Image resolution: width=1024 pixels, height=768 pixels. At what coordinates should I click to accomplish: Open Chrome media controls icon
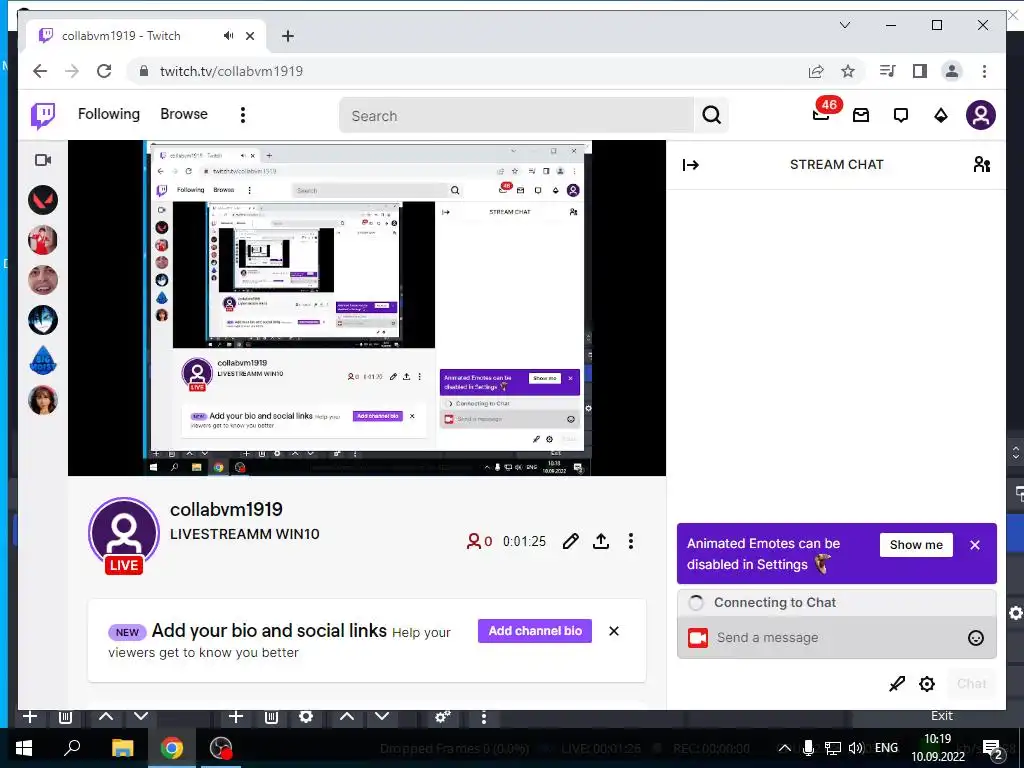(x=888, y=71)
